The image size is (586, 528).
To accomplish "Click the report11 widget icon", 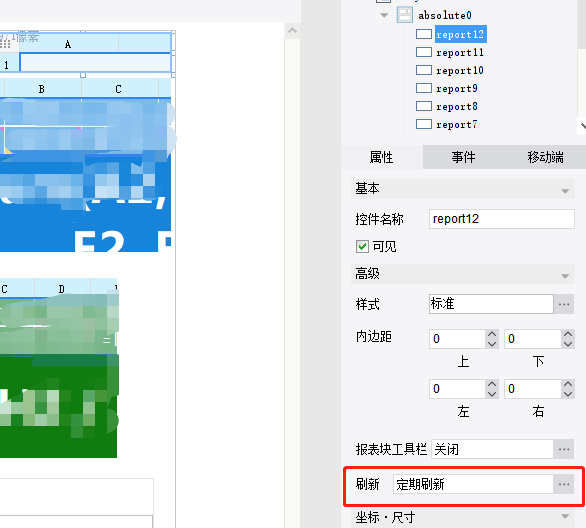I will click(x=424, y=52).
